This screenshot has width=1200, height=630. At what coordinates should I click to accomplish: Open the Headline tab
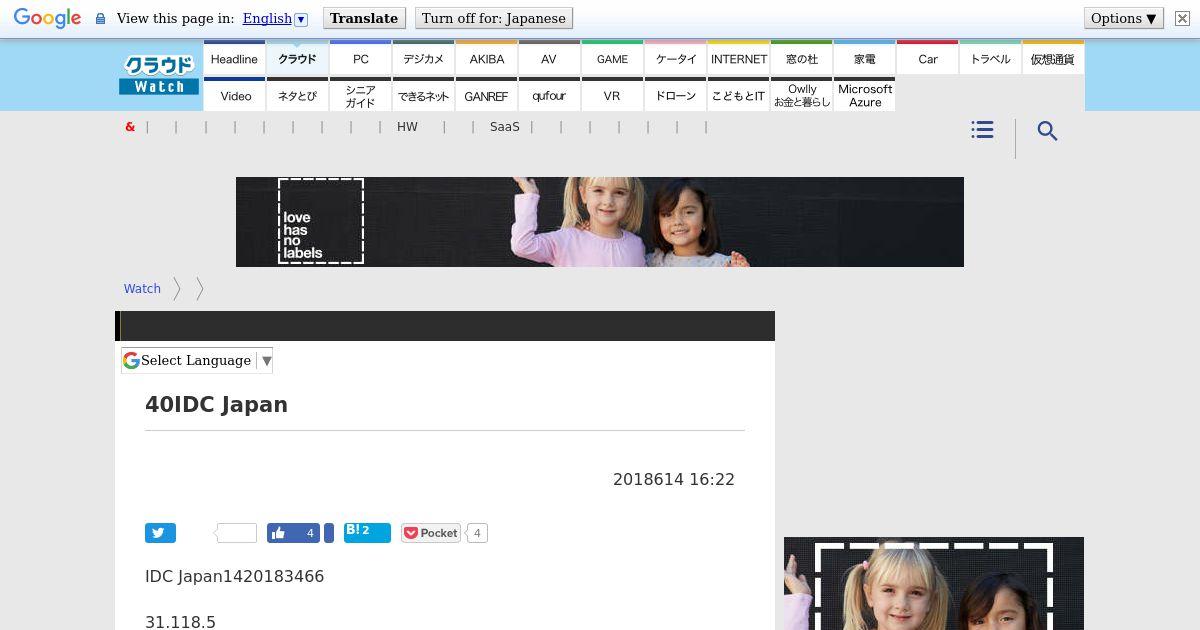[x=234, y=58]
